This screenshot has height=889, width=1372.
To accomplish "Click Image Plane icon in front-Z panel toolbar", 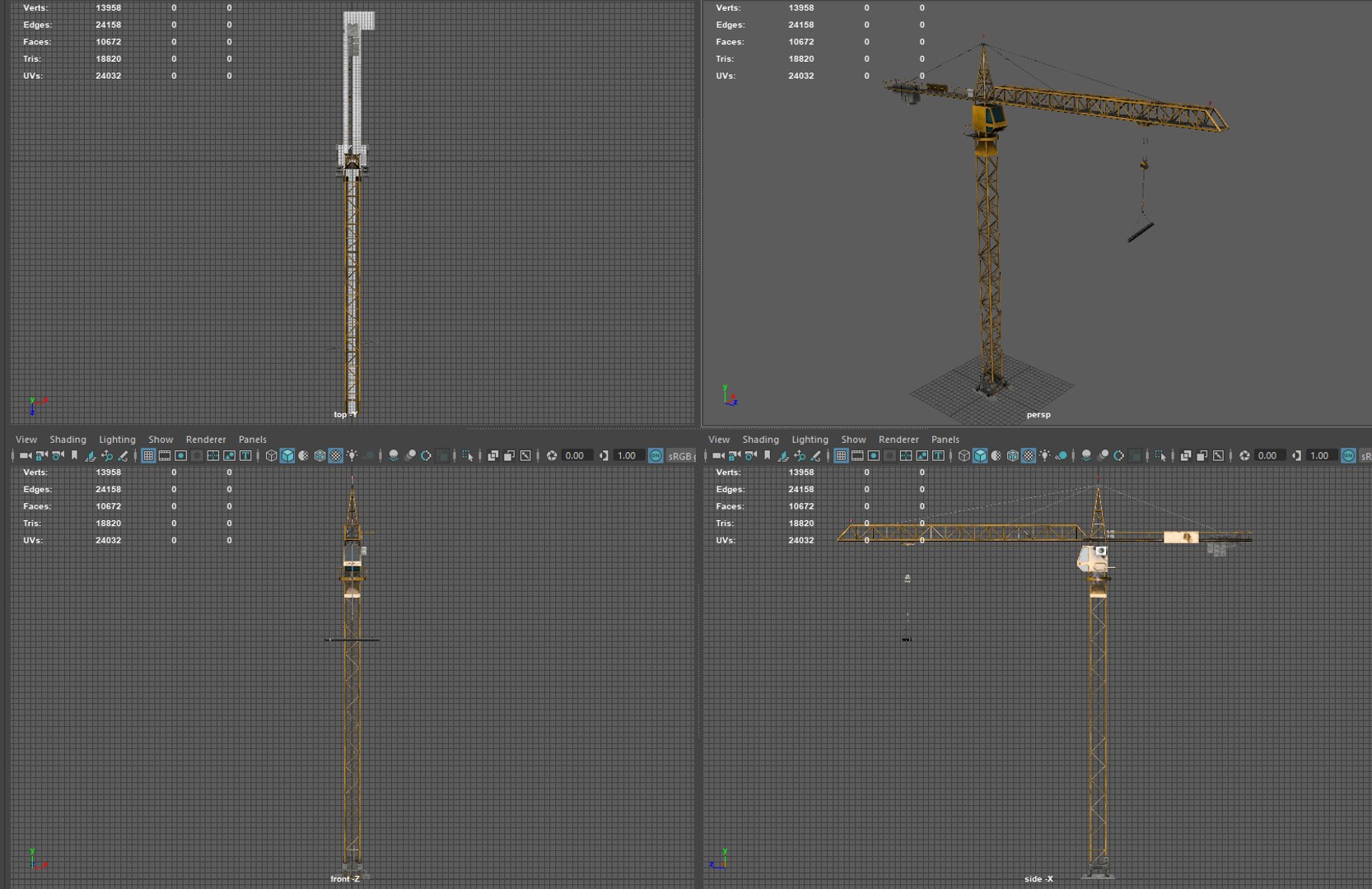I will [90, 455].
